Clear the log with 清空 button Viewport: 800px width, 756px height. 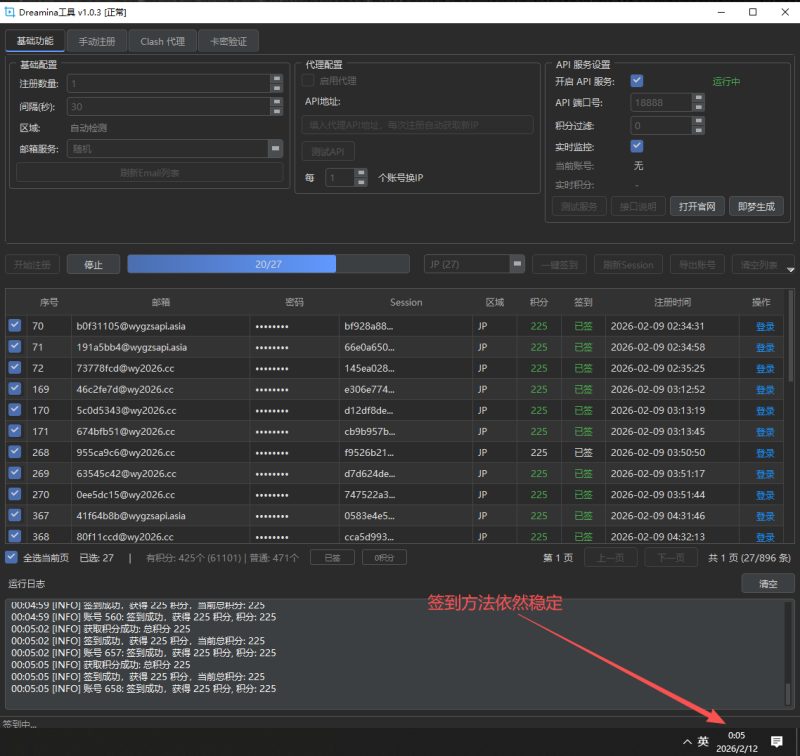click(x=767, y=583)
